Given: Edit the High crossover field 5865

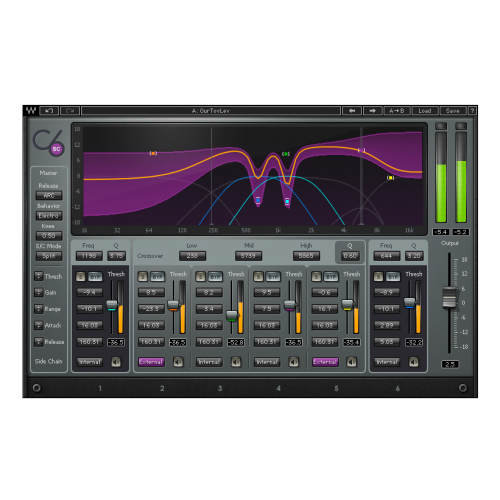Looking at the screenshot, I should pyautogui.click(x=306, y=256).
